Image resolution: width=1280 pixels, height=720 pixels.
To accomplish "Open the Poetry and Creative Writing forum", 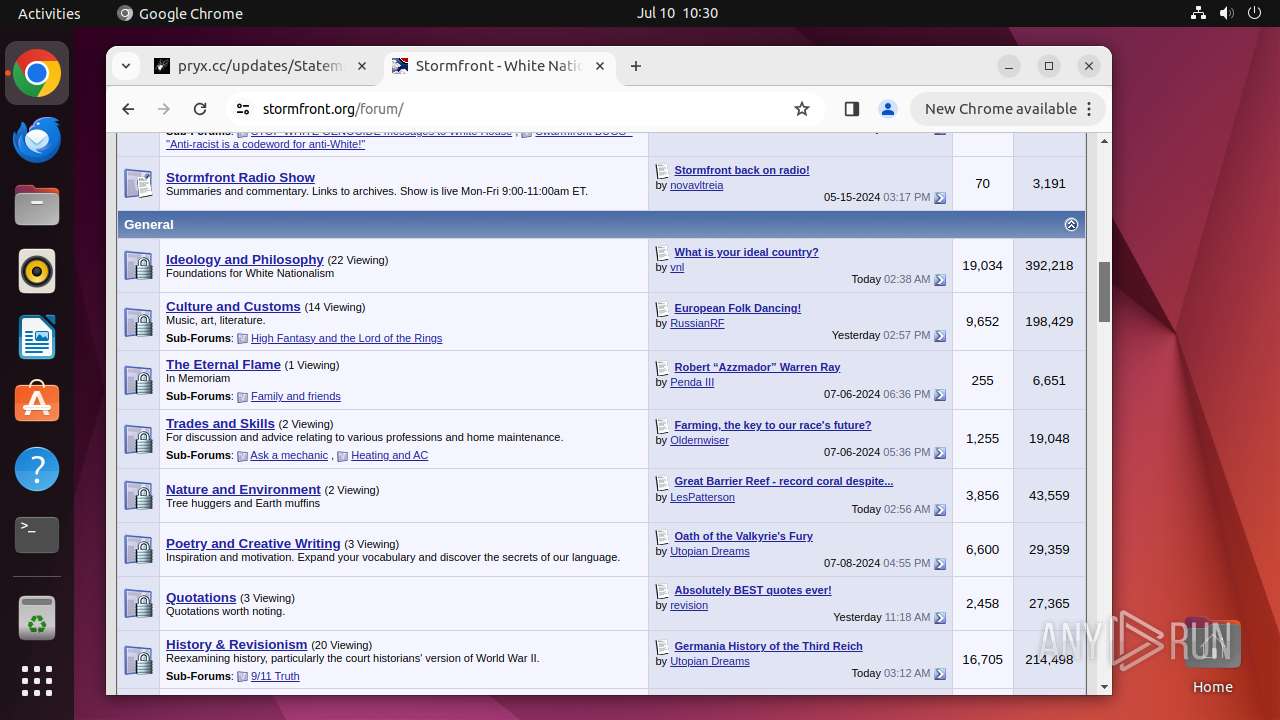I will point(253,543).
